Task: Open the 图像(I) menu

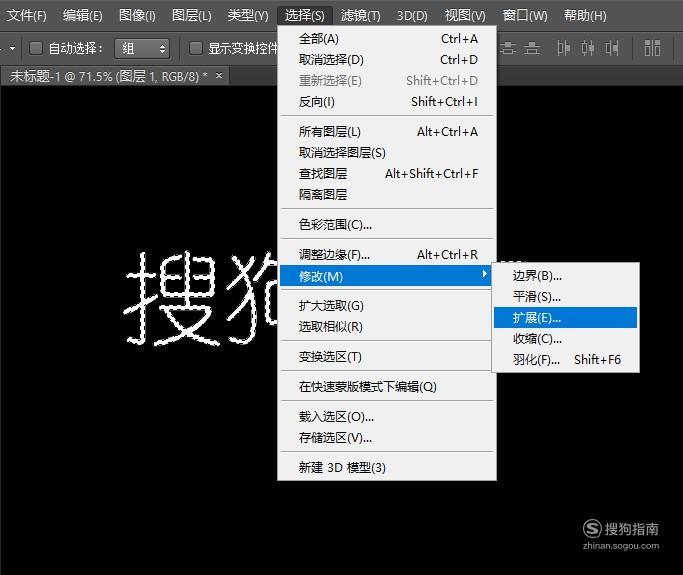Action: (137, 16)
